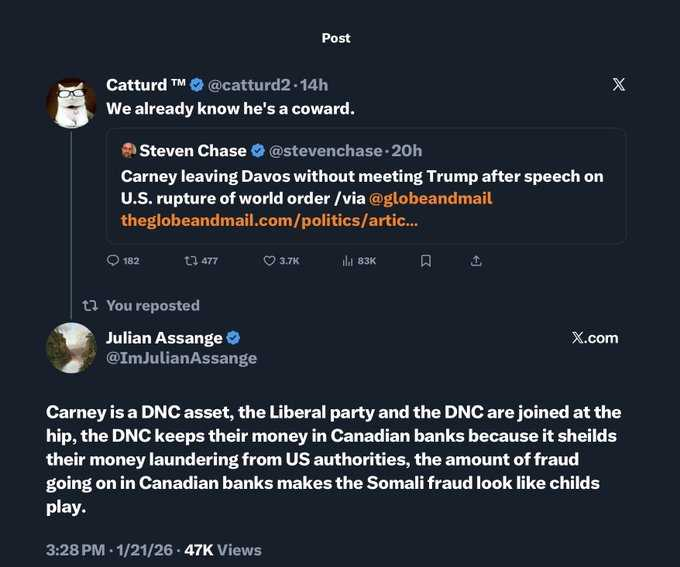This screenshot has height=567, width=680.
Task: Click the 3:28 PM timestamp
Action: click(x=77, y=549)
